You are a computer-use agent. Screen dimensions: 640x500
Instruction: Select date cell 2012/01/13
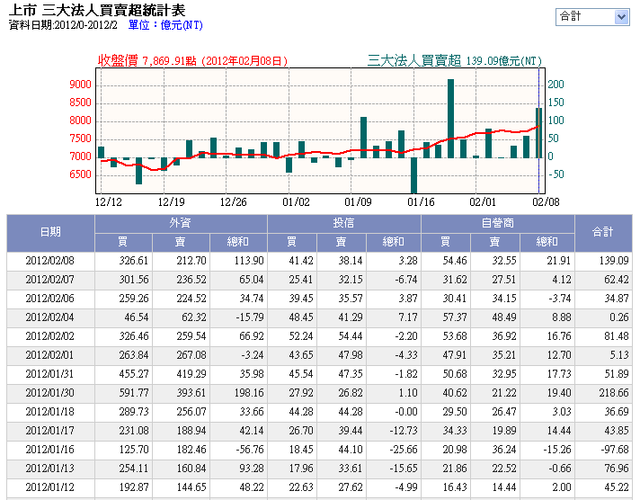[50, 469]
